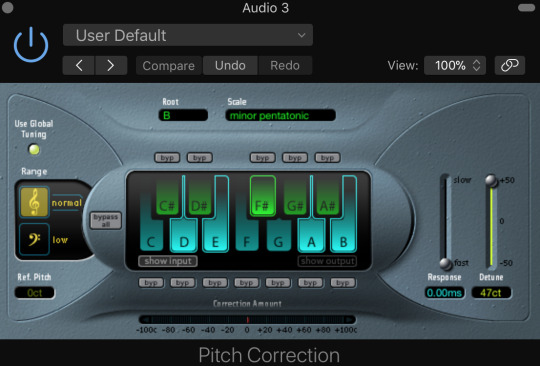Screen dimensions: 540x366
Task: Bypass the C note below keyboard
Action: [151, 283]
